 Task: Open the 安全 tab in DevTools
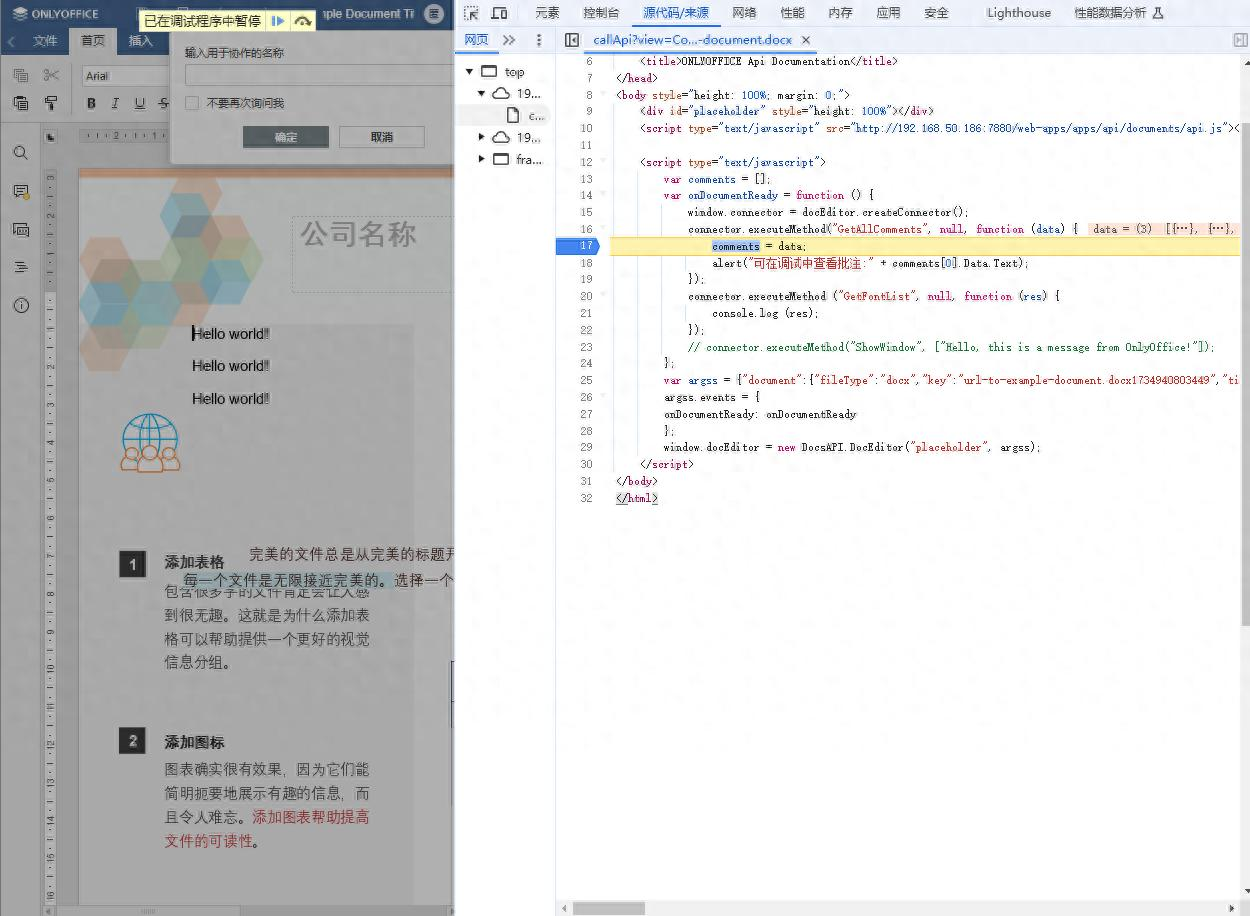tap(936, 13)
